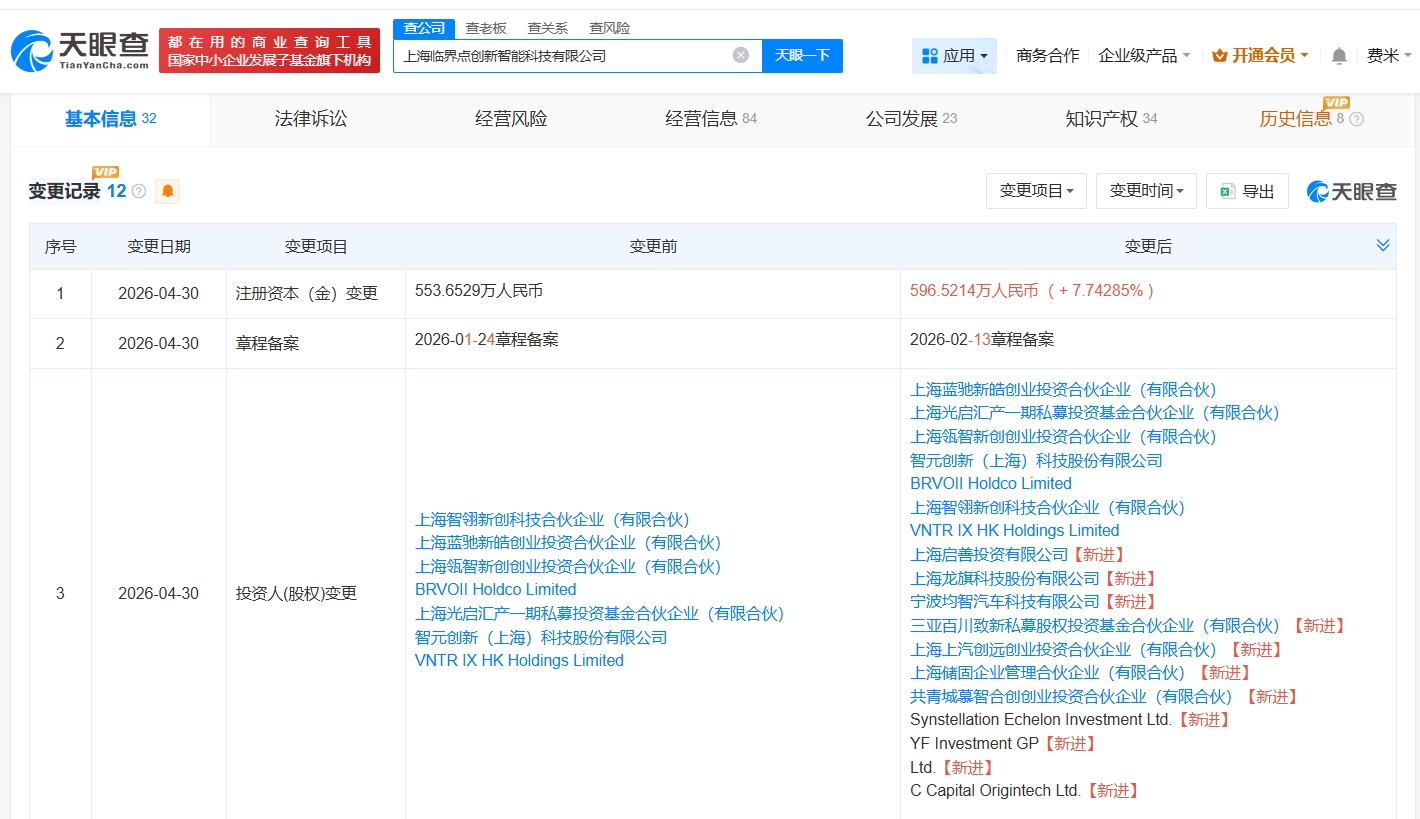Viewport: 1420px width, 819px height.
Task: Click the red business query tool banner
Action: [x=269, y=50]
